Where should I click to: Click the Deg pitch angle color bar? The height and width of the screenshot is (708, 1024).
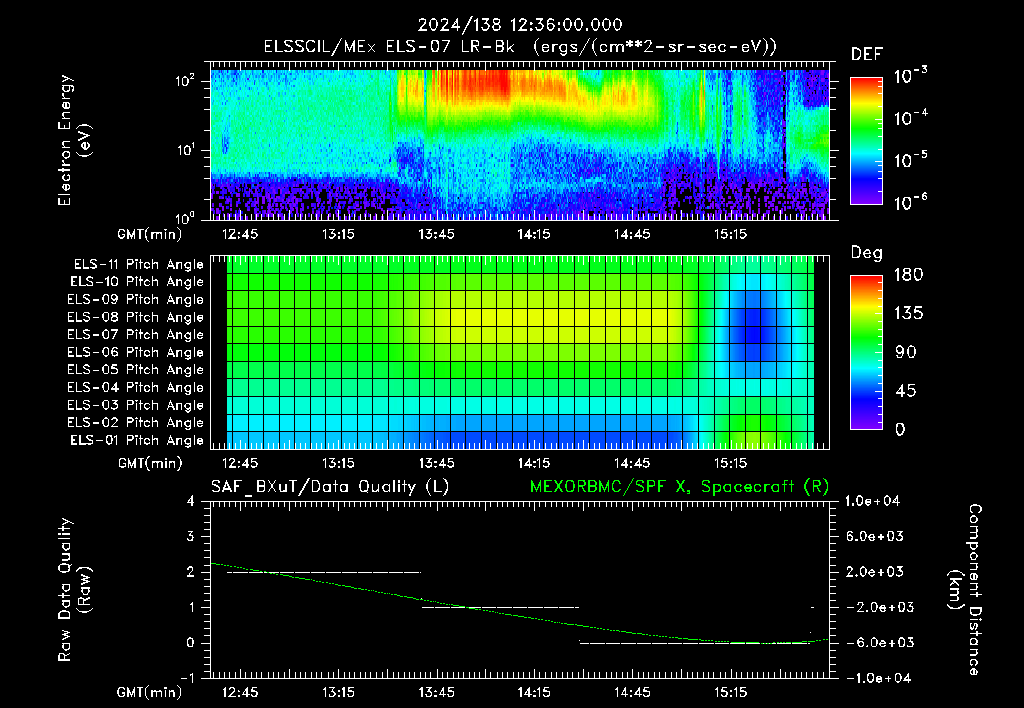pos(866,352)
